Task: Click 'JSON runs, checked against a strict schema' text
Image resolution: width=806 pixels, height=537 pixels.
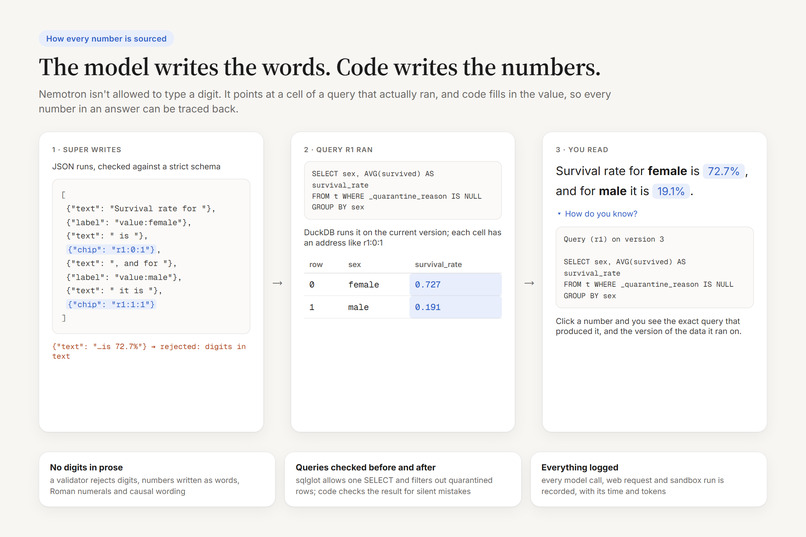Action: pyautogui.click(x=136, y=166)
